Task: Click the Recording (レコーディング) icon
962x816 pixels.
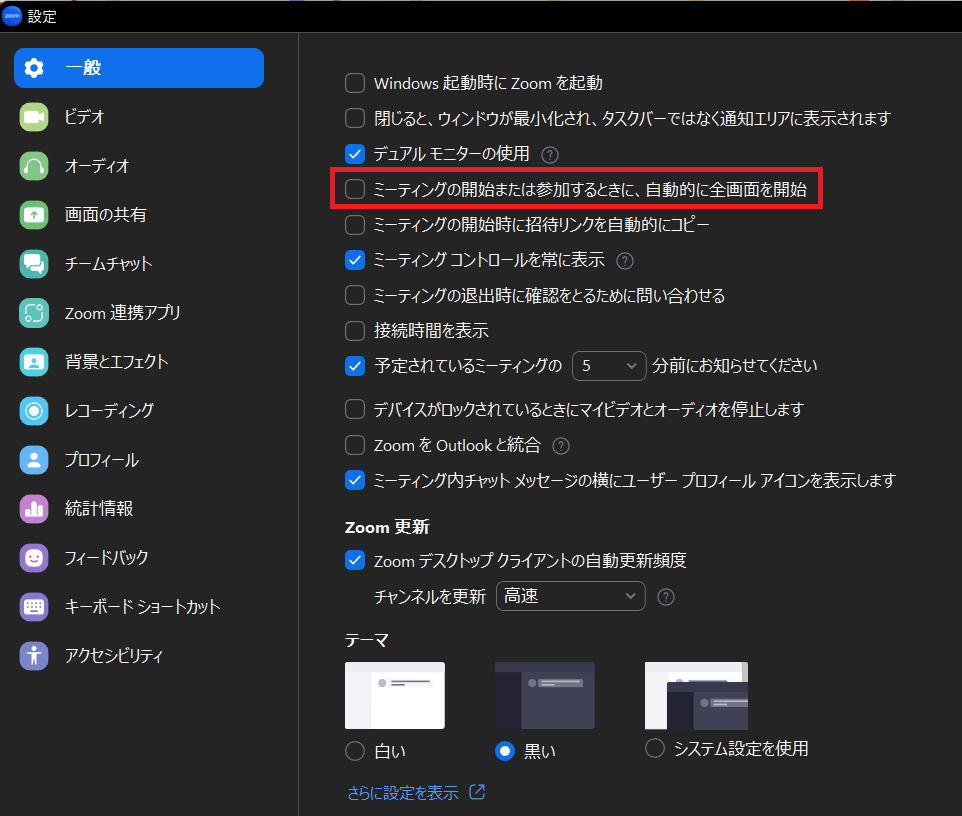Action: point(34,410)
